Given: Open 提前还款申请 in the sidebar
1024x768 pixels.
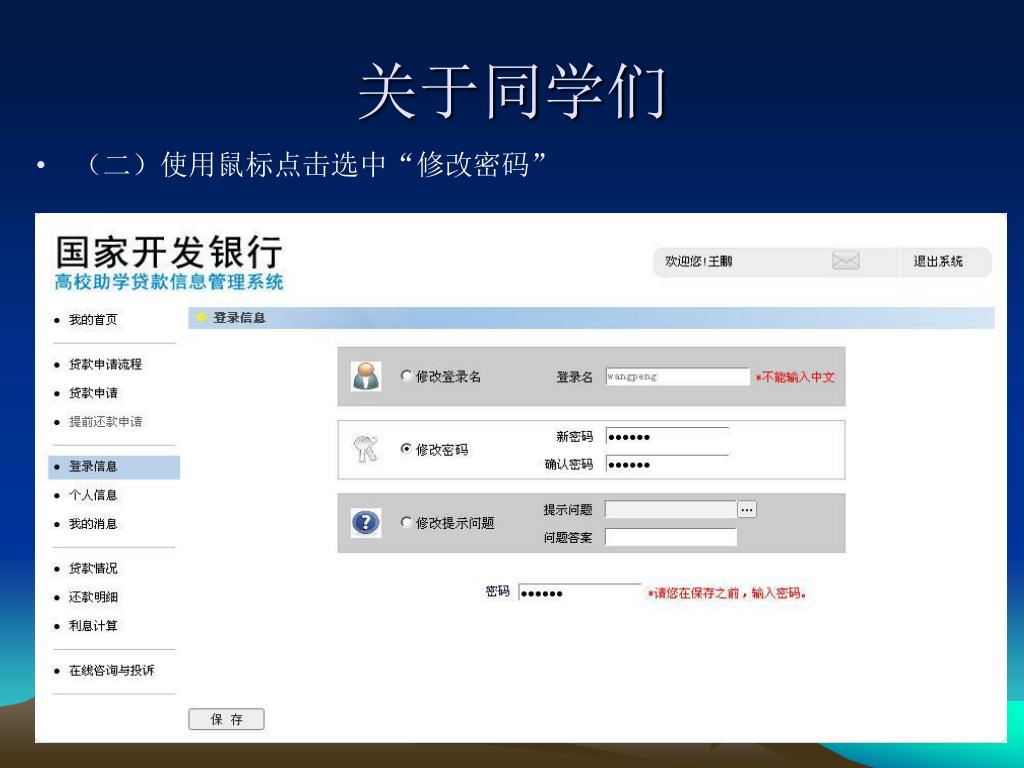Looking at the screenshot, I should [x=105, y=421].
